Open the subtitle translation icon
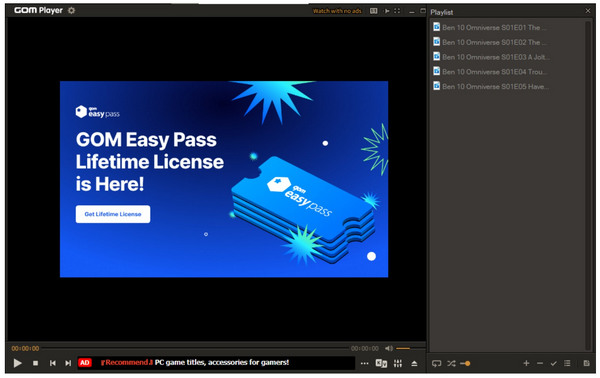The width and height of the screenshot is (600, 378). click(381, 363)
